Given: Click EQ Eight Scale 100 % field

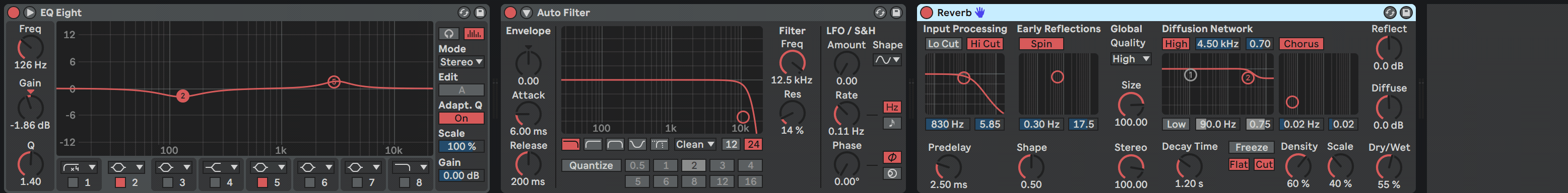Looking at the screenshot, I should pyautogui.click(x=462, y=146).
